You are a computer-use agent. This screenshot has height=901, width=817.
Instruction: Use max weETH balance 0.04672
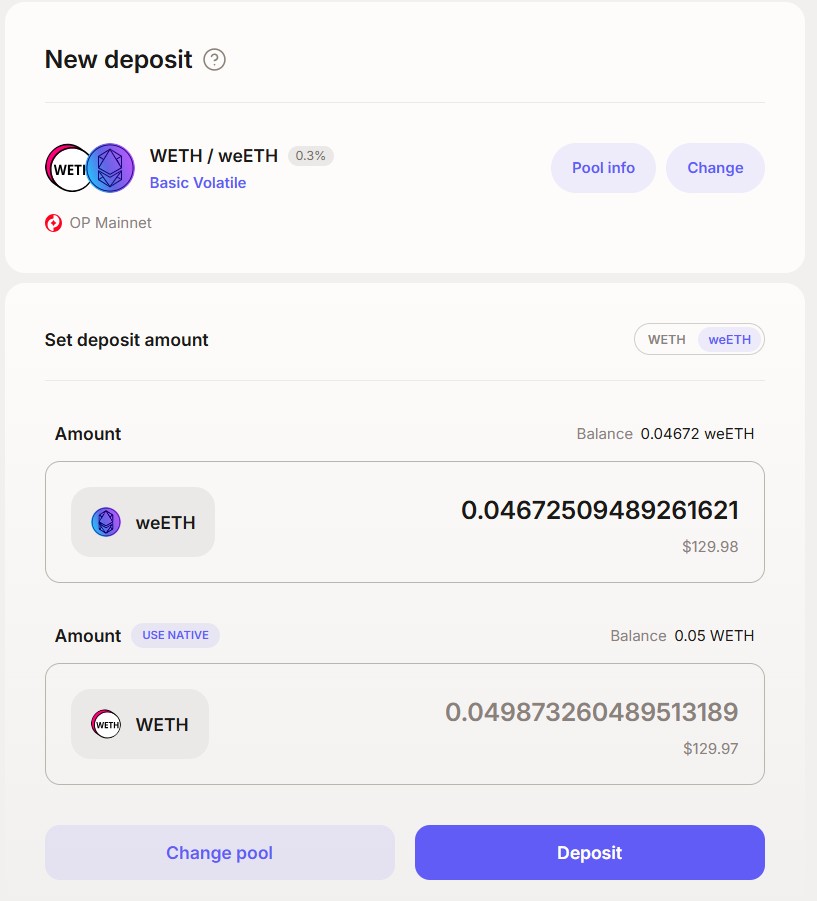665,434
